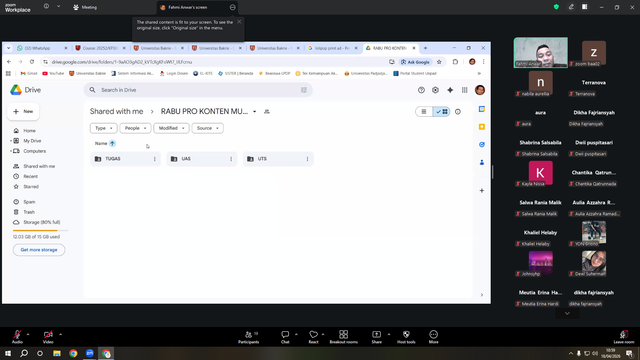
Task: Open video options arrow
Action: 60,334
